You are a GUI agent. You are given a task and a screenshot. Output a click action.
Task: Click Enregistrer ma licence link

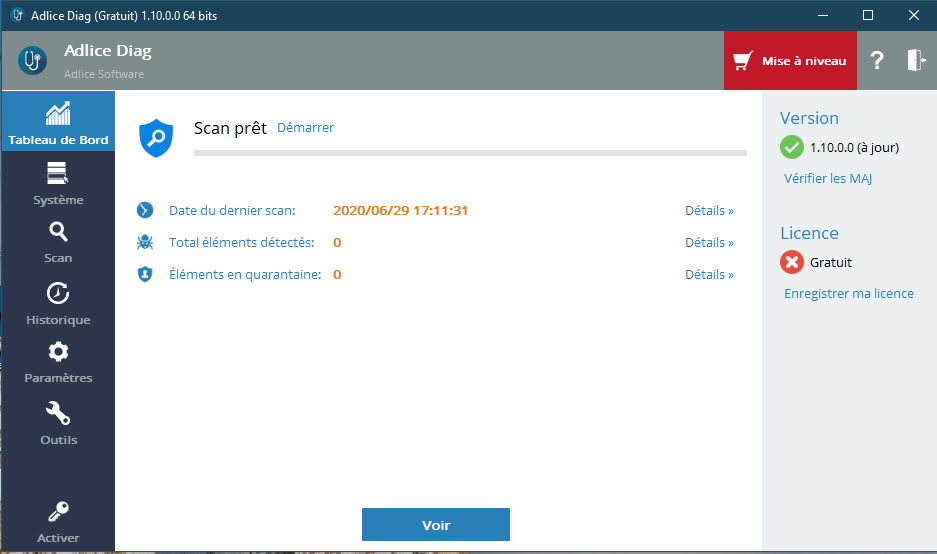pyautogui.click(x=849, y=293)
